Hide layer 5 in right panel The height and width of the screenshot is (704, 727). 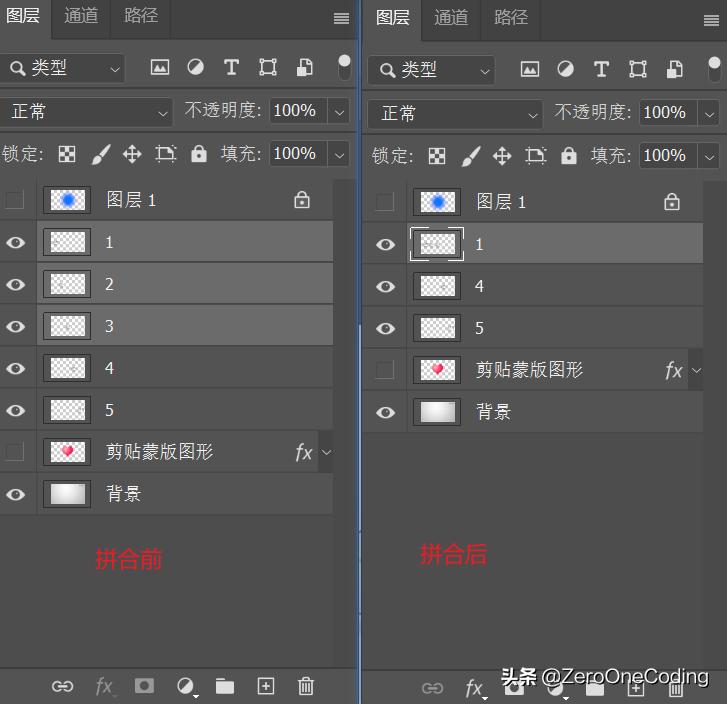click(386, 328)
